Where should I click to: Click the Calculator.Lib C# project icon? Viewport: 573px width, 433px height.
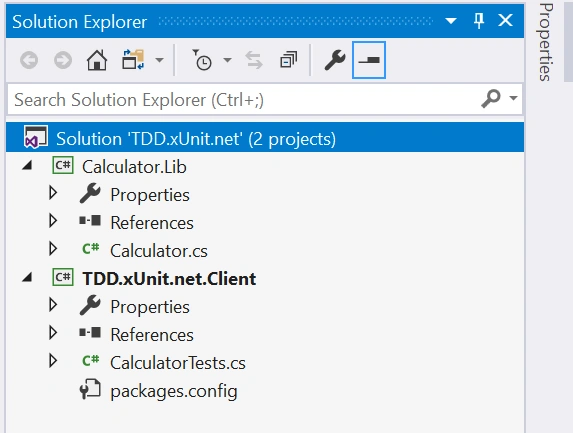click(63, 165)
